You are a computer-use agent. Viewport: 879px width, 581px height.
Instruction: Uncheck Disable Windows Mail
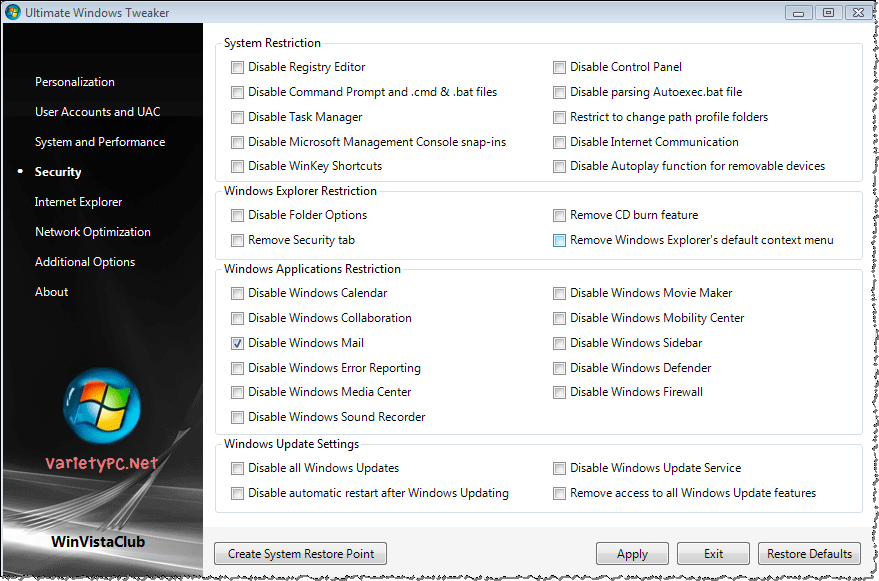coord(238,343)
